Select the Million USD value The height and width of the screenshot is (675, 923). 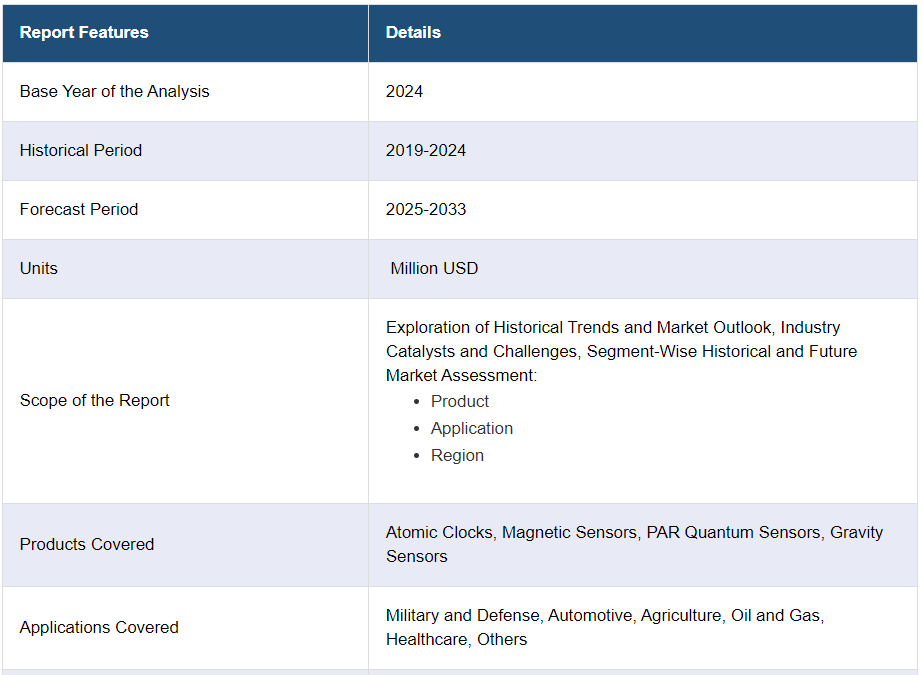(434, 268)
